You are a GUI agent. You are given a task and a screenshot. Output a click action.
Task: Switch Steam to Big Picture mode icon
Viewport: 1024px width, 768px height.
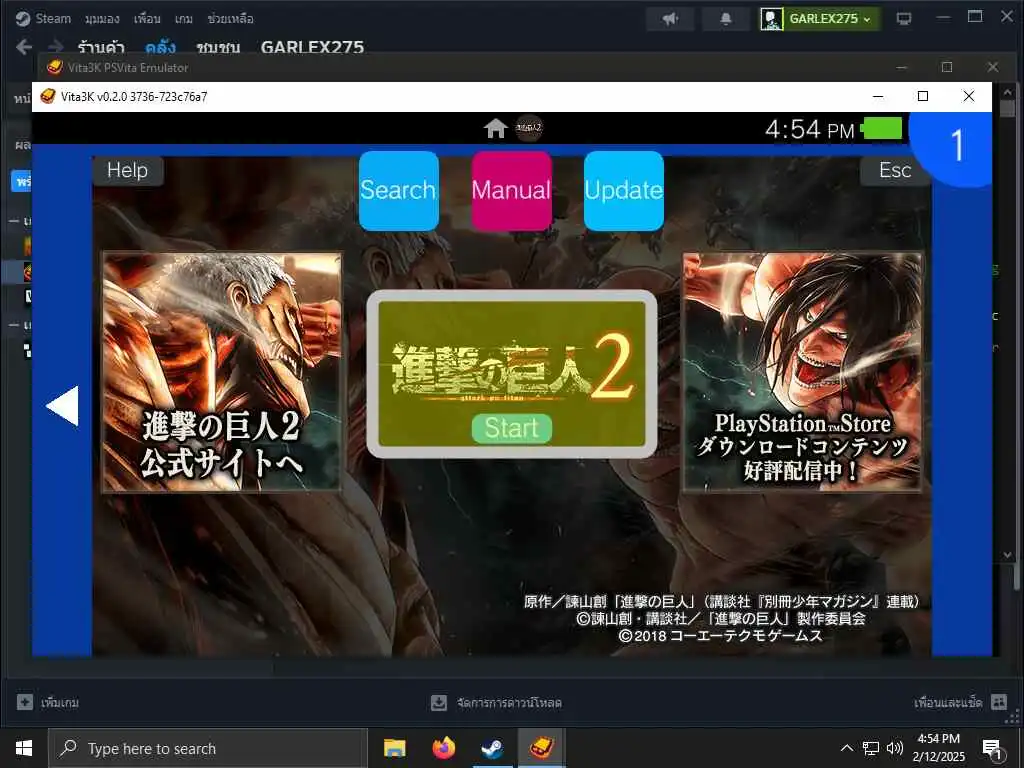[904, 18]
